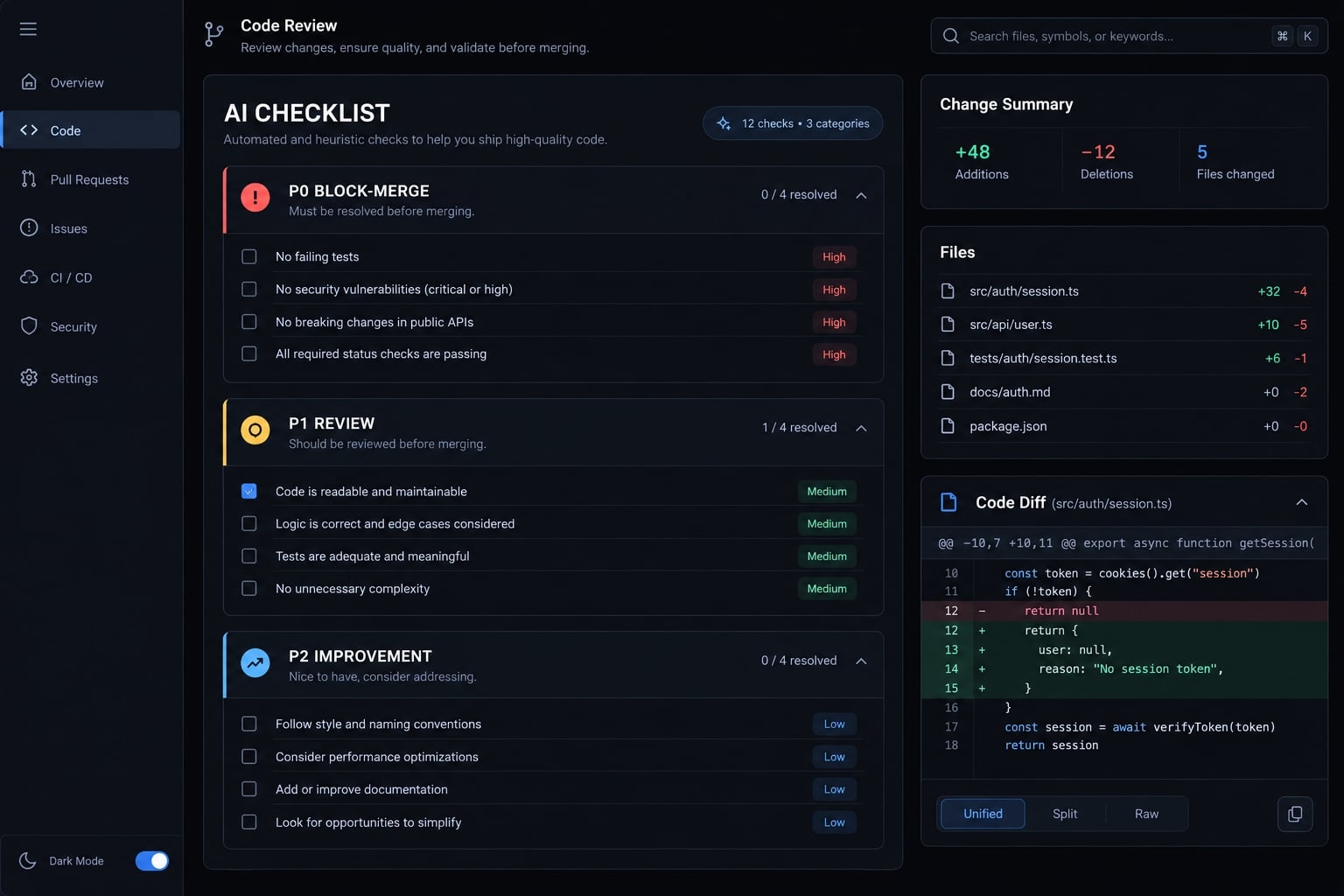Click the Security shield icon
The height and width of the screenshot is (896, 1344).
click(x=29, y=325)
